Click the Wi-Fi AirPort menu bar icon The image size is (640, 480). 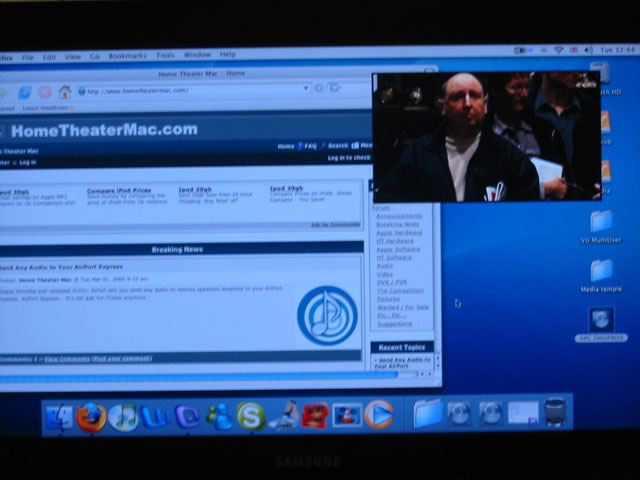click(x=558, y=50)
